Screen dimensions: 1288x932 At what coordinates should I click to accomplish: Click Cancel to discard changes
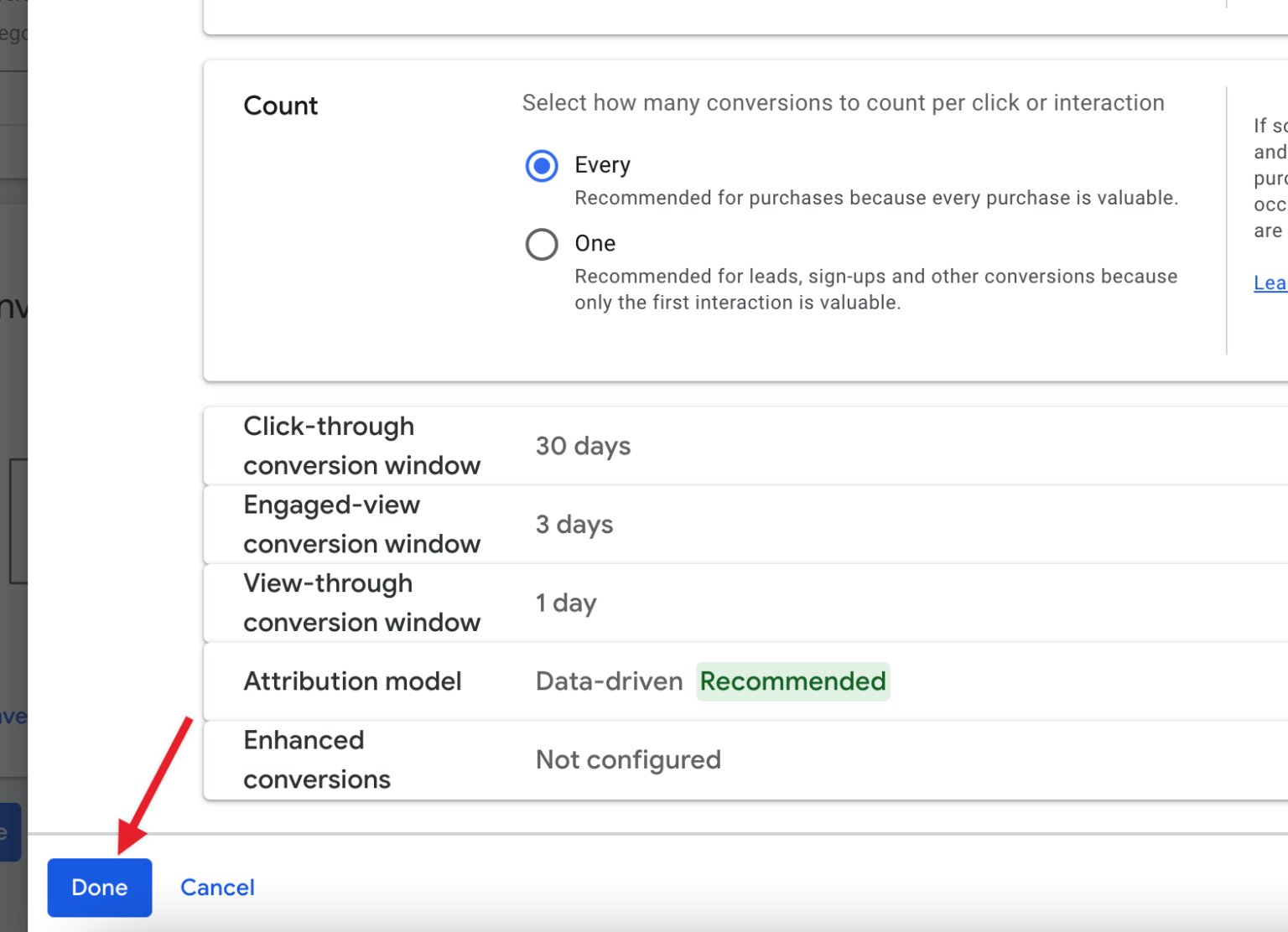pos(217,887)
